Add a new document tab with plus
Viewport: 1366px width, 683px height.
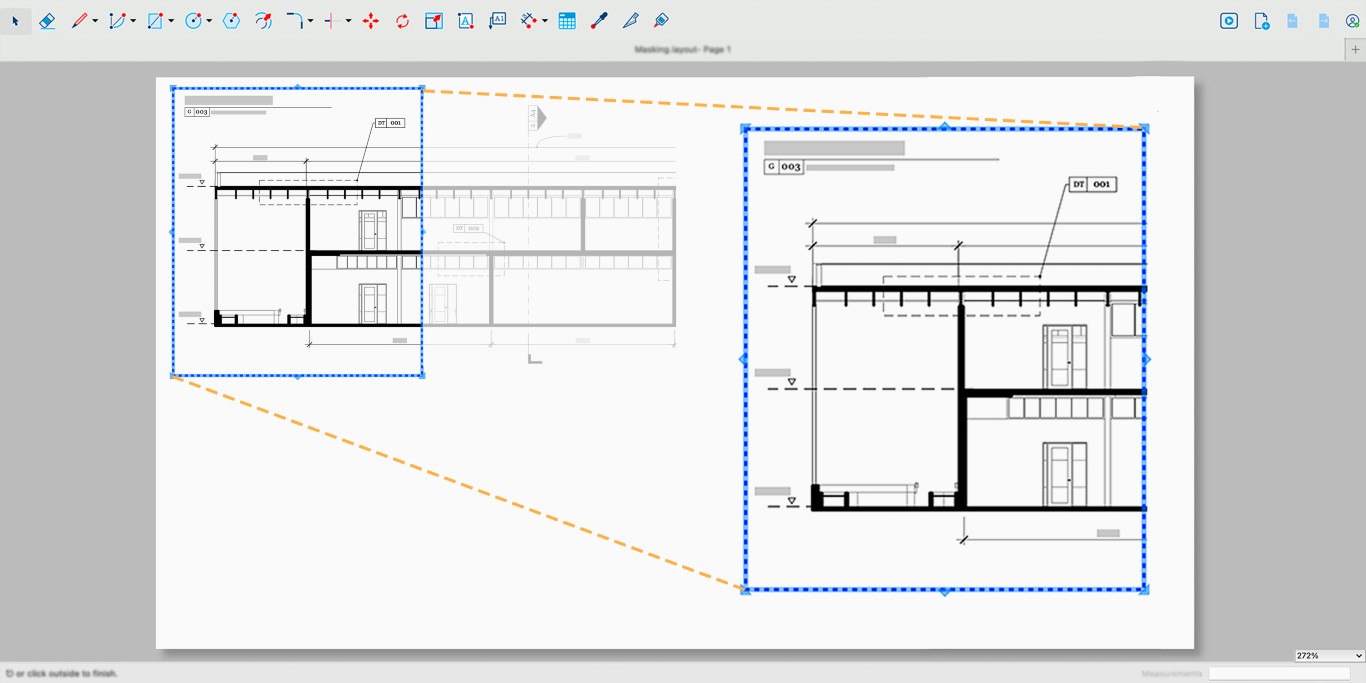click(x=1355, y=49)
